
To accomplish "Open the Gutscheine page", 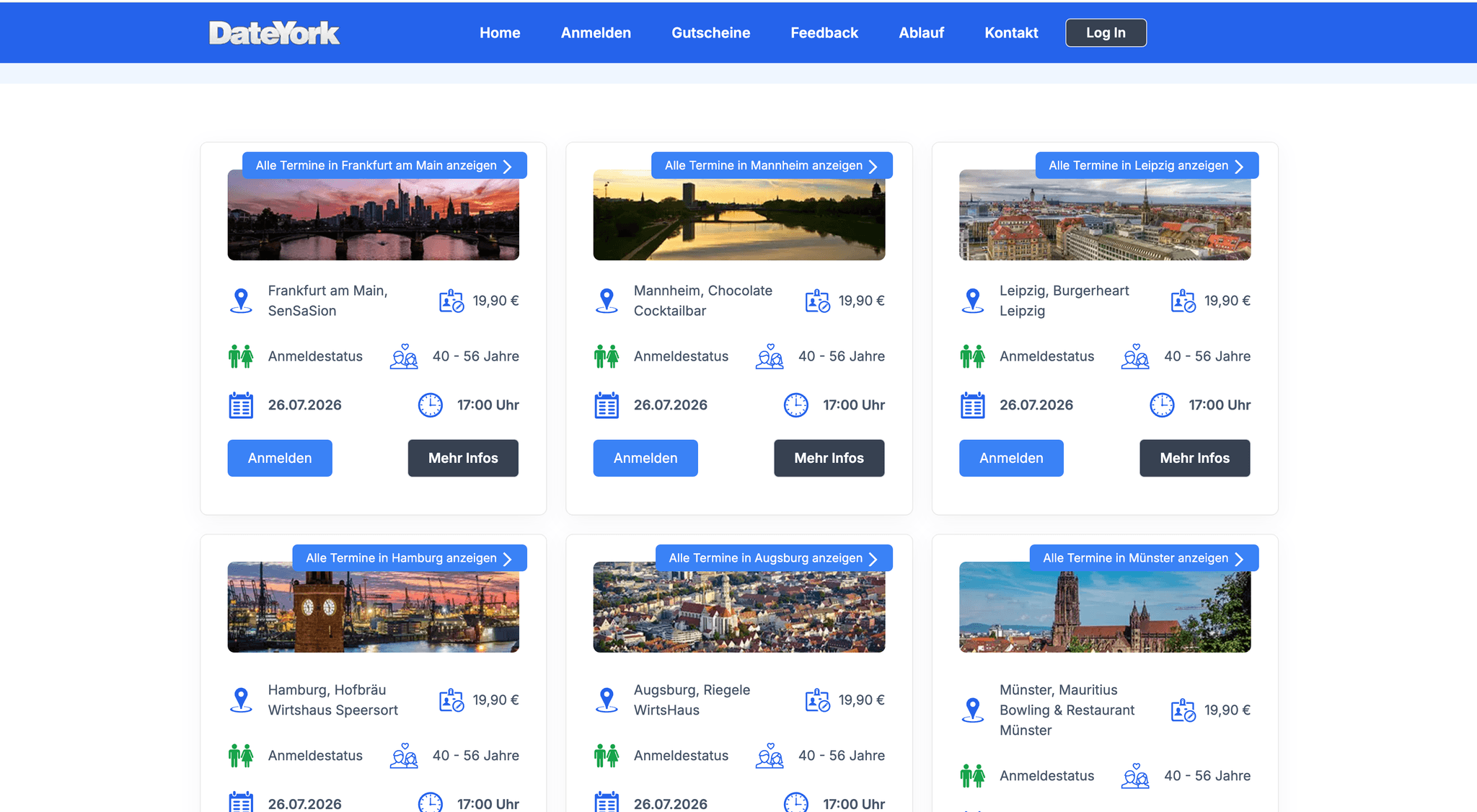I will [x=710, y=33].
